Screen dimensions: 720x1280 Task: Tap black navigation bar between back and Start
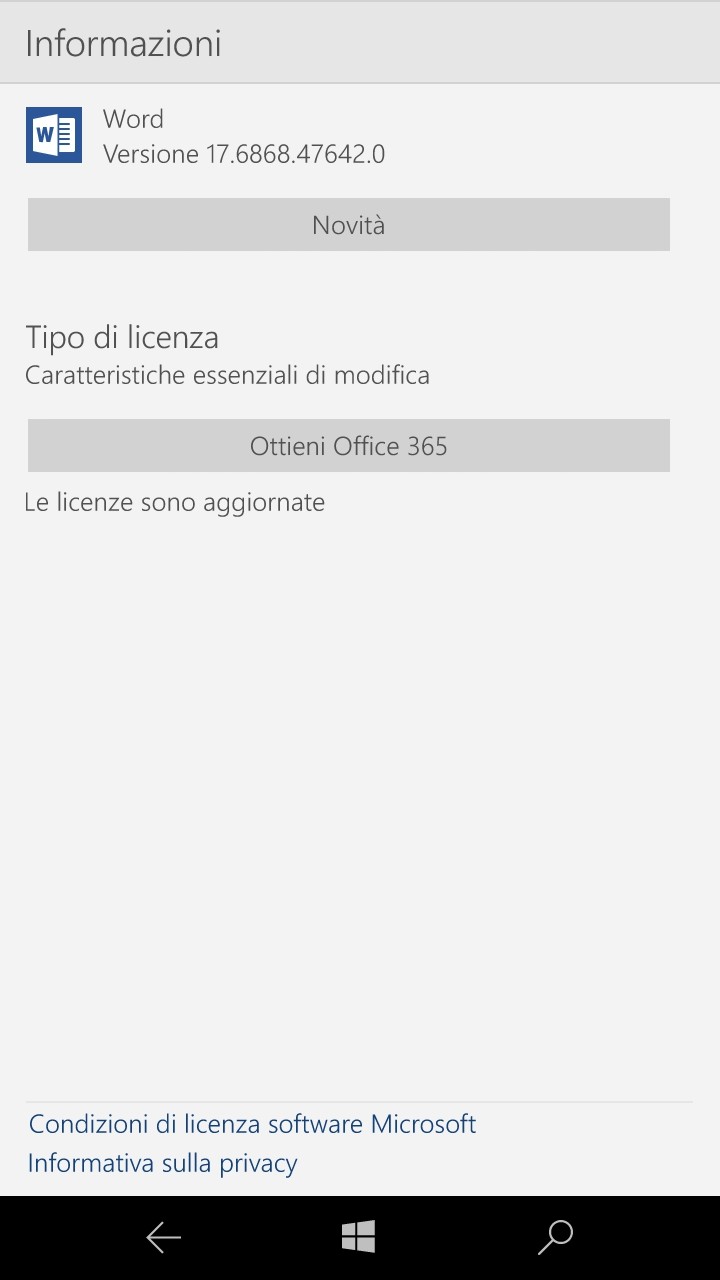pos(260,1238)
